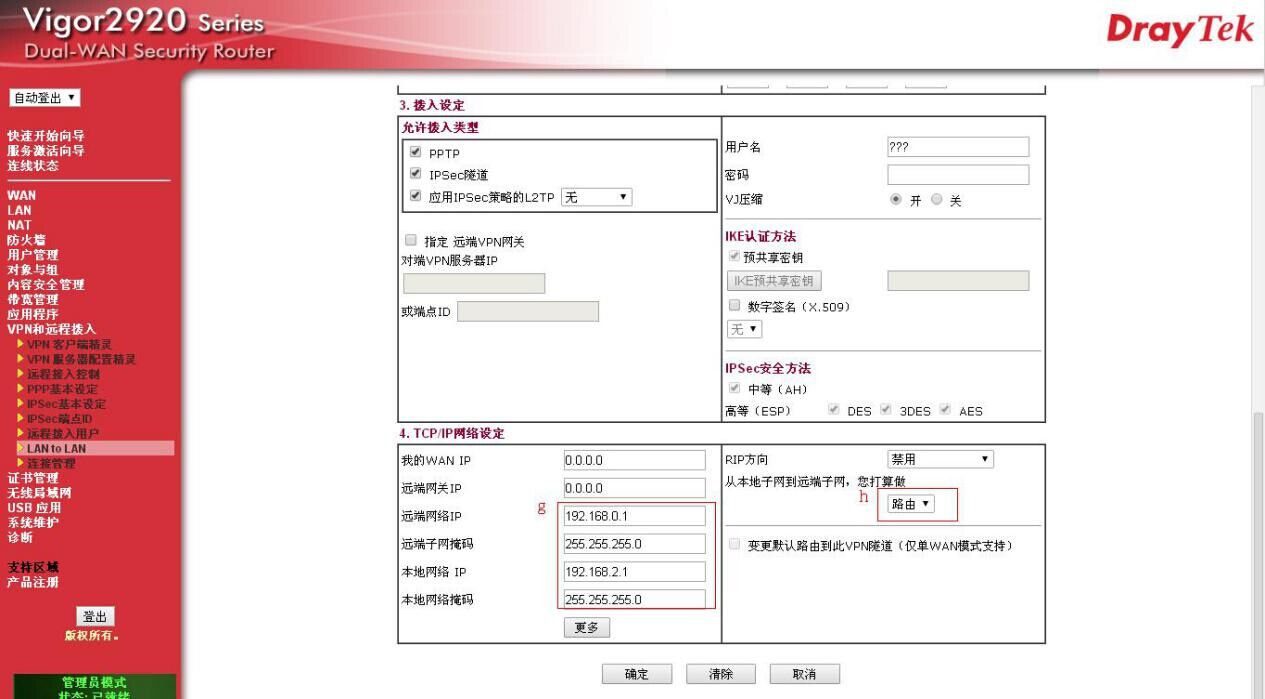Toggle the PPTP checkbox
The height and width of the screenshot is (699, 1265).
point(415,152)
